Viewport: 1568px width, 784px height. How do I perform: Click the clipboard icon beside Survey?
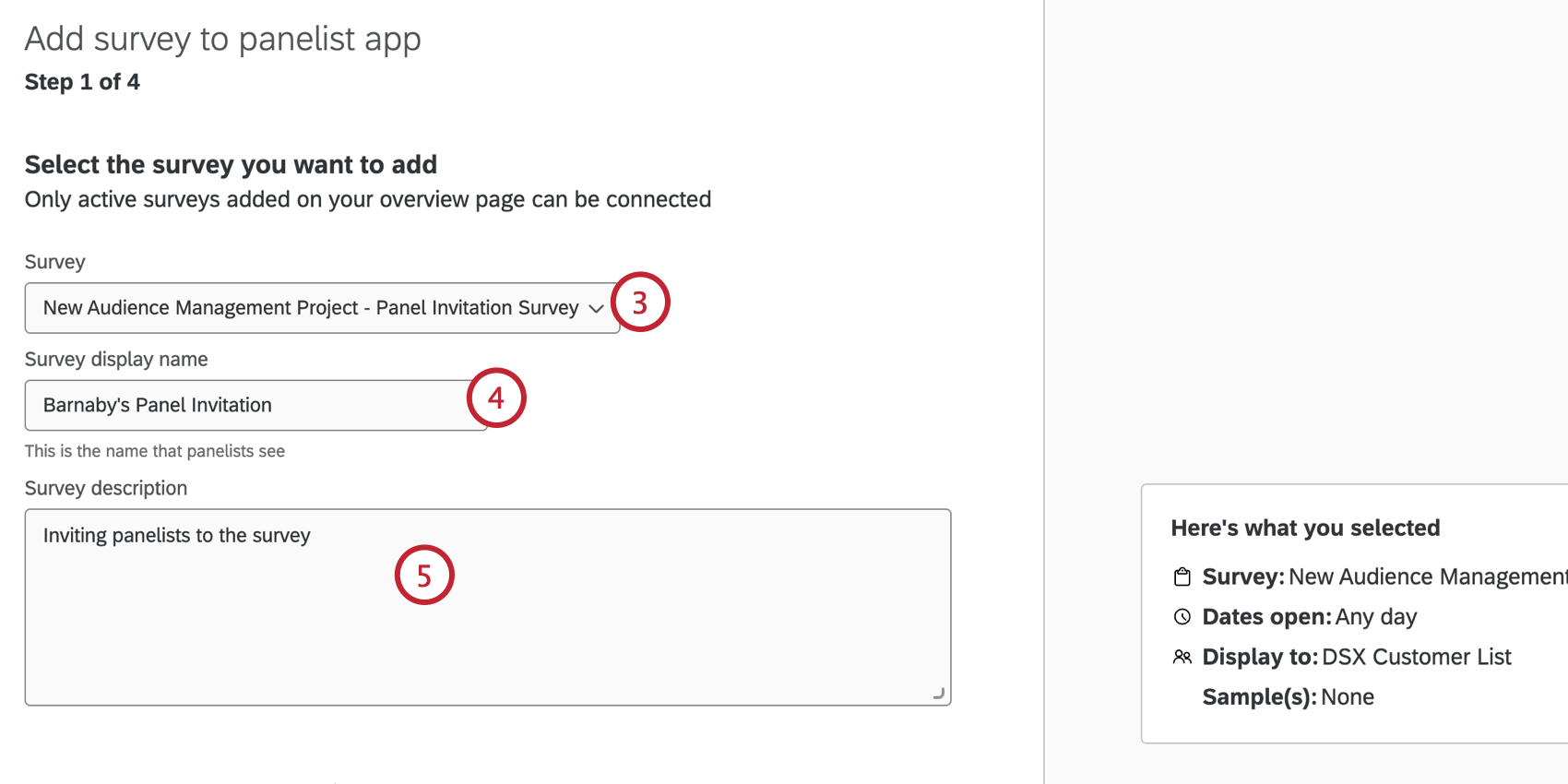click(1182, 576)
